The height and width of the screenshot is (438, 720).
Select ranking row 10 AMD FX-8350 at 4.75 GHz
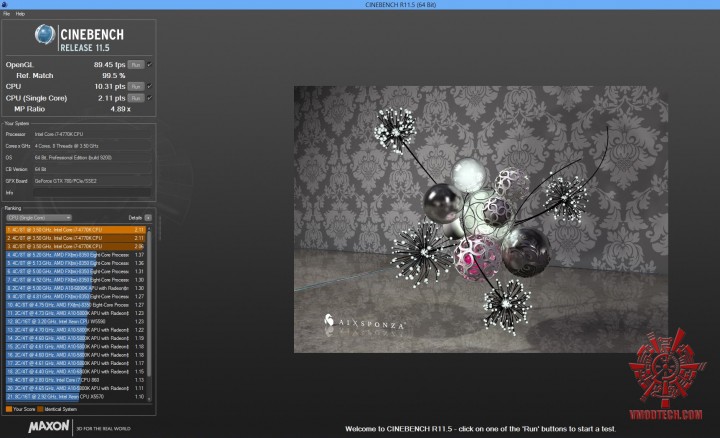(x=76, y=305)
